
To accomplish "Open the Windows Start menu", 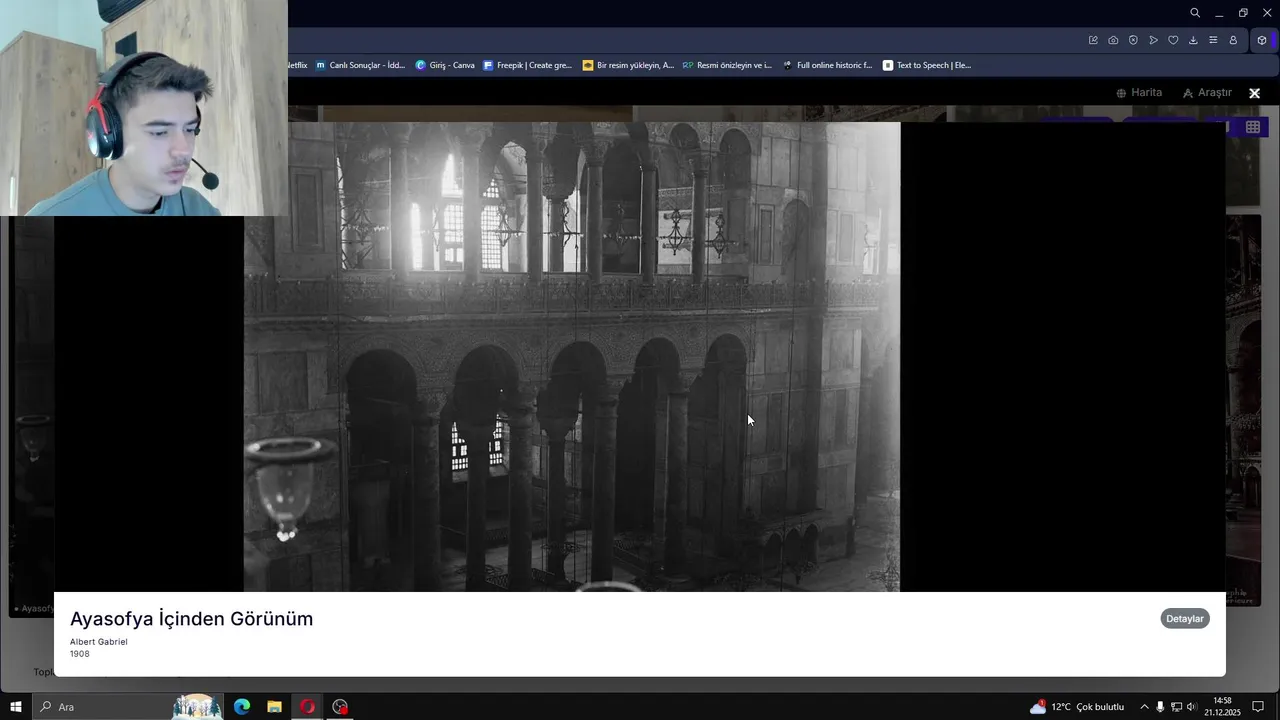I will (16, 707).
